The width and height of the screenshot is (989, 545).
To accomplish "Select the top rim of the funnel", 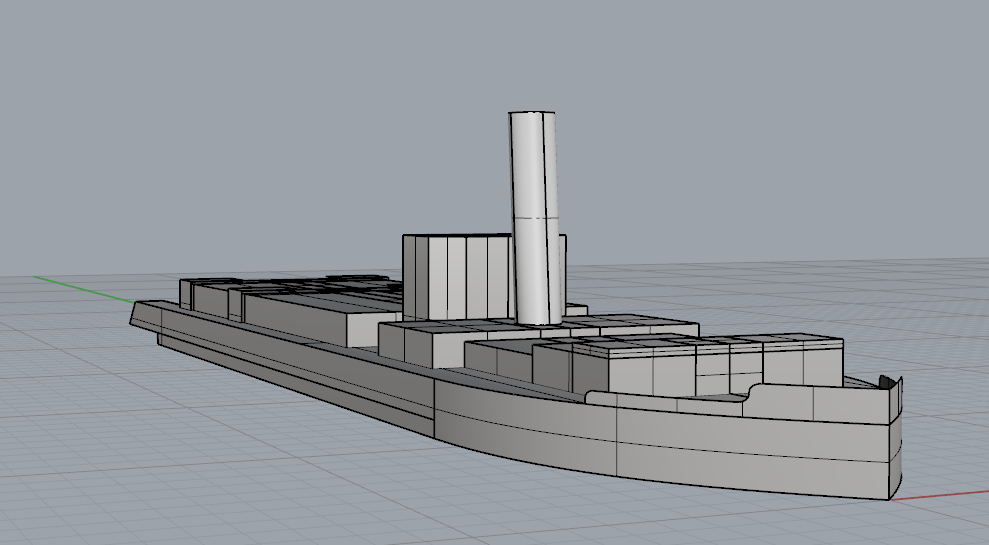I will 532,113.
